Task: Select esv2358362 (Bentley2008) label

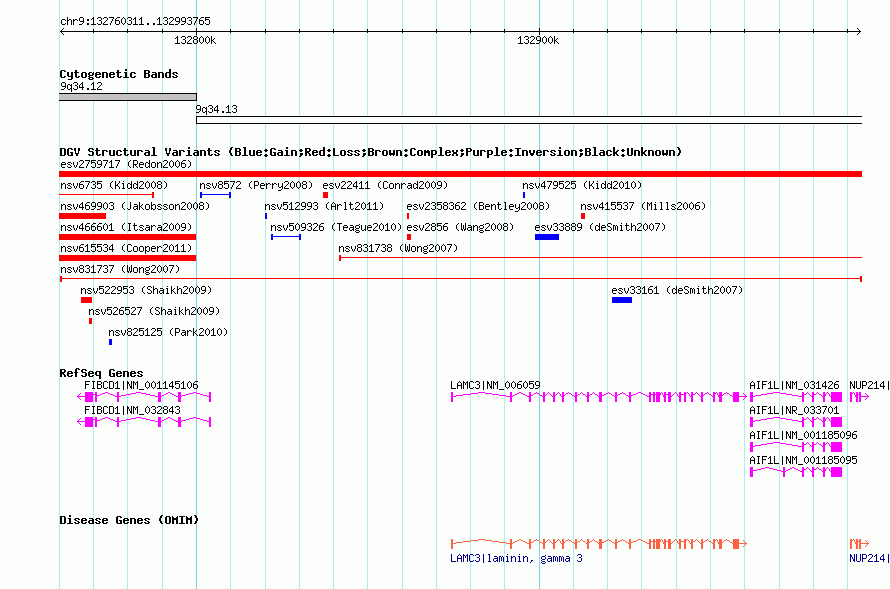Action: click(478, 206)
